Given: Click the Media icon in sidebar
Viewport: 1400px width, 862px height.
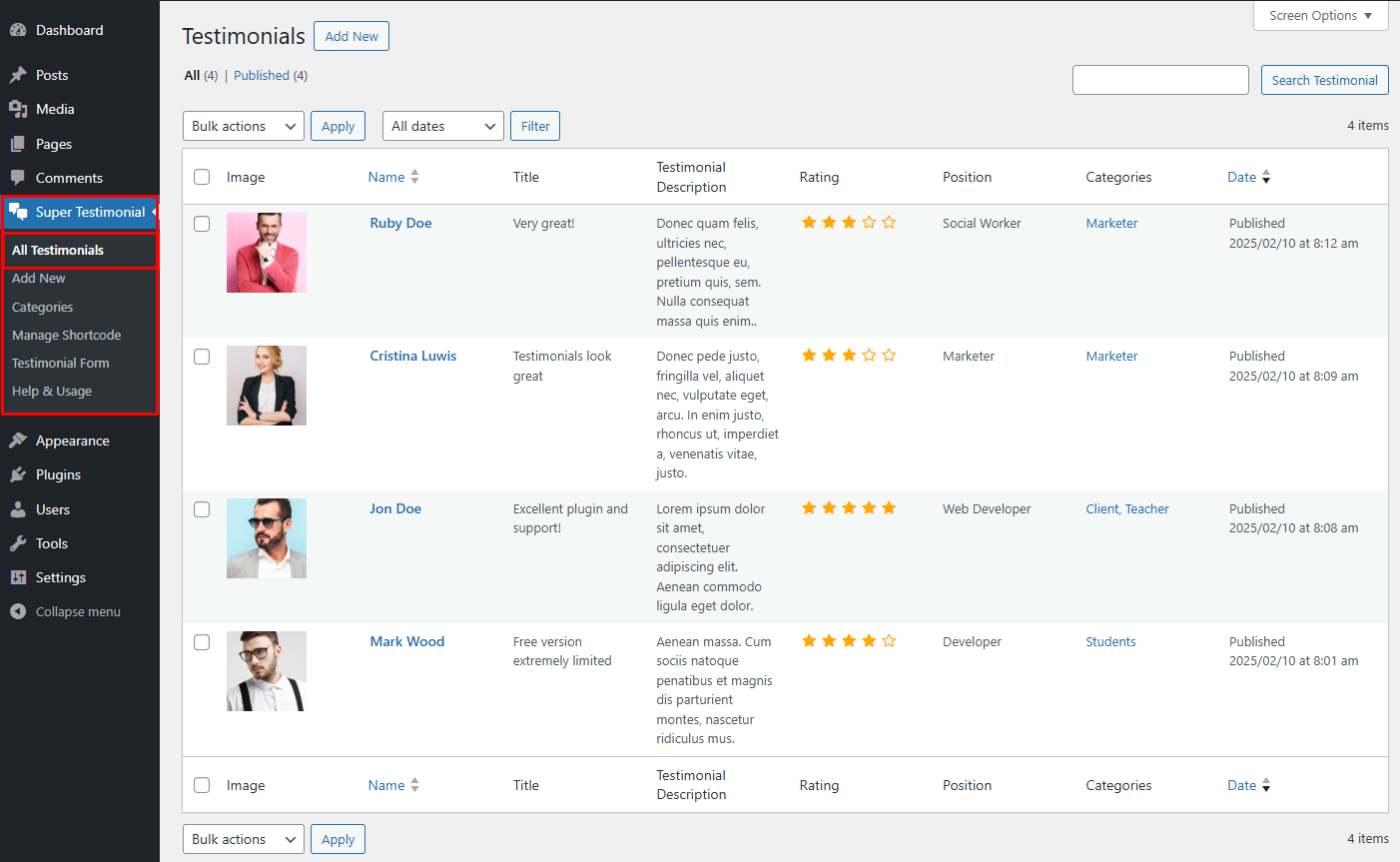Looking at the screenshot, I should [18, 109].
